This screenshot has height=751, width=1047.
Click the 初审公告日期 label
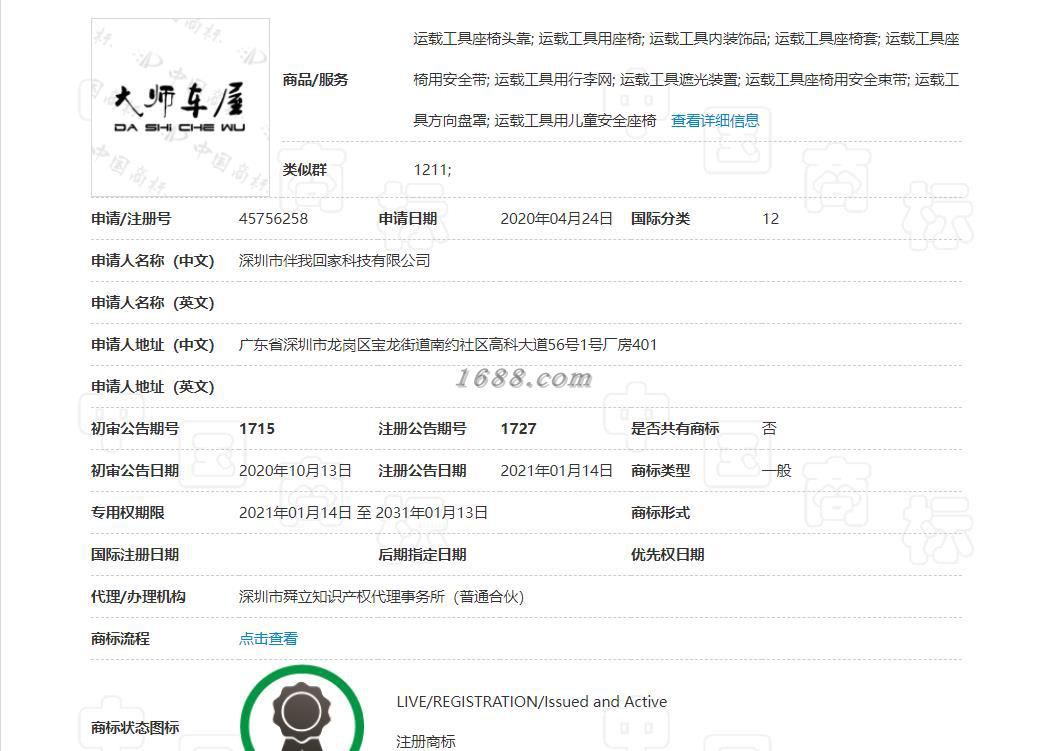(x=135, y=471)
